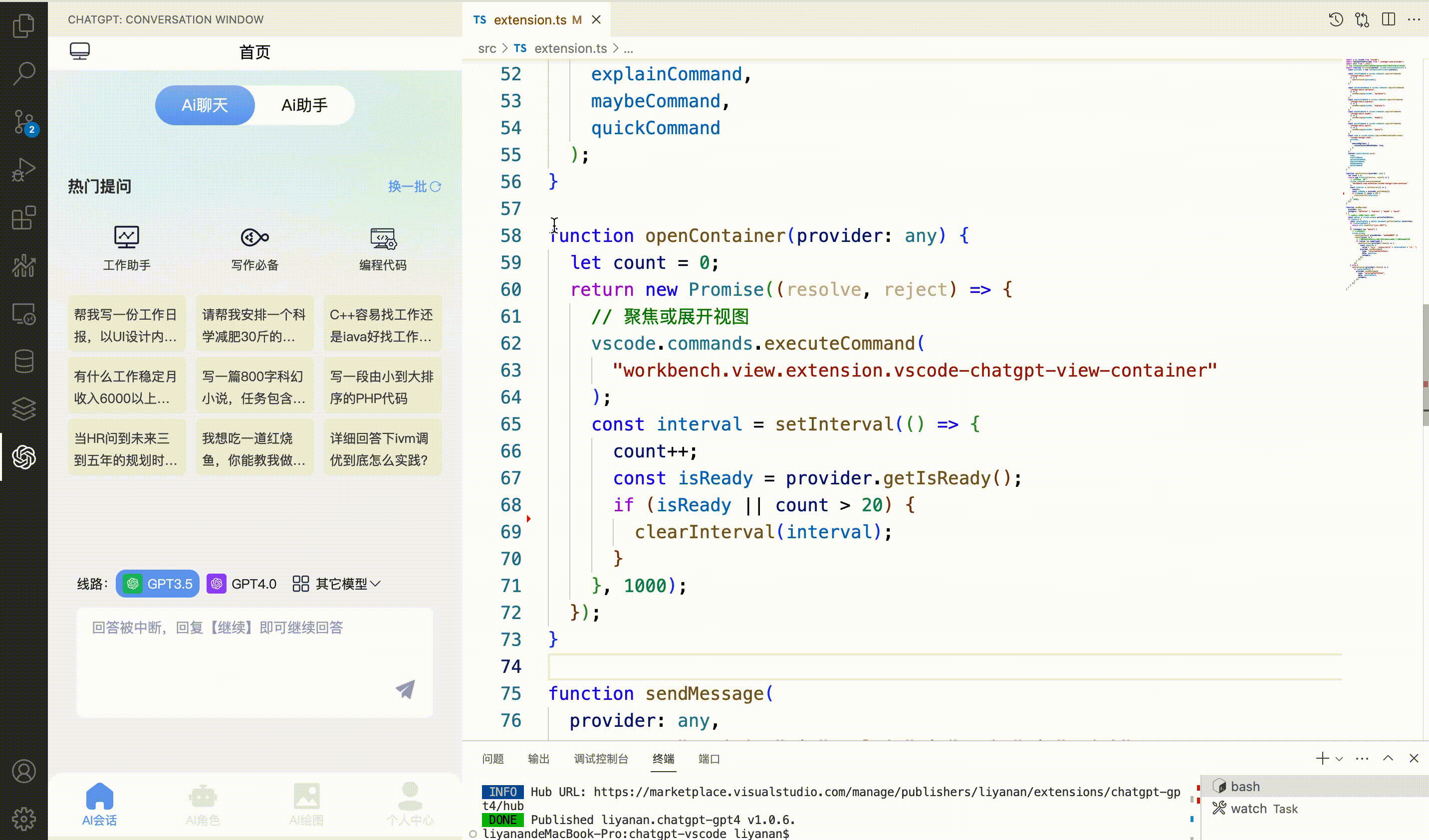Open the Manage settings gear
The image size is (1429, 840).
[x=24, y=819]
